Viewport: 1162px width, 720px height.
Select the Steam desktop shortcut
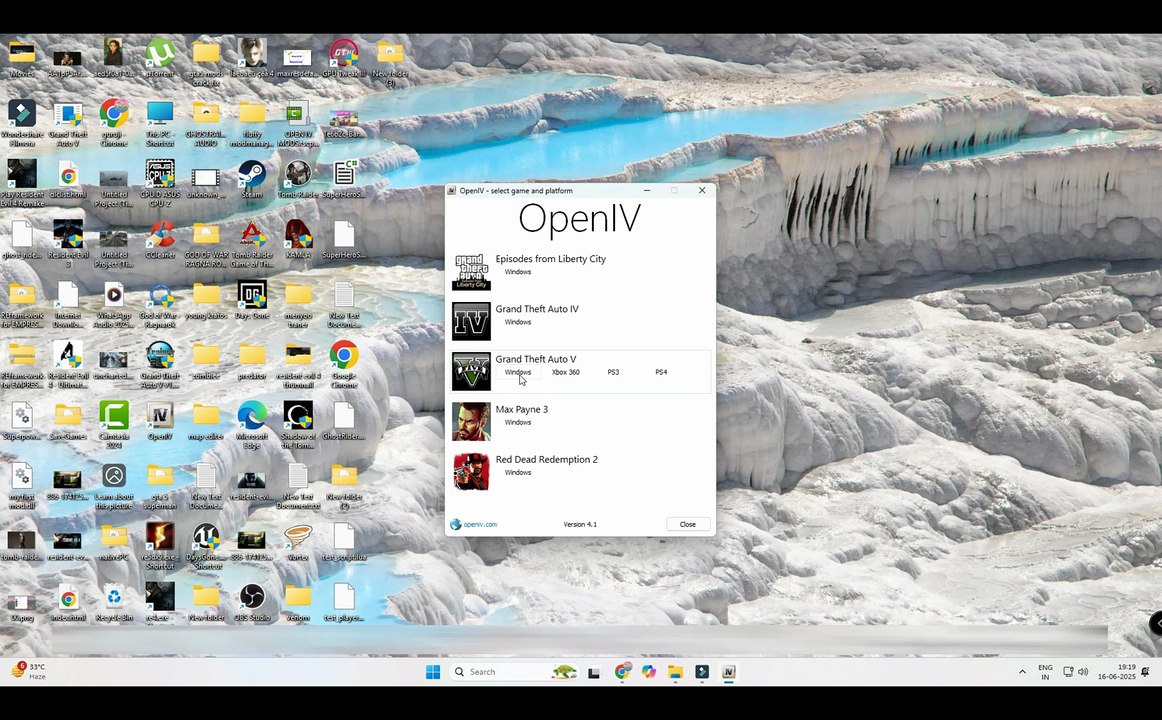252,179
